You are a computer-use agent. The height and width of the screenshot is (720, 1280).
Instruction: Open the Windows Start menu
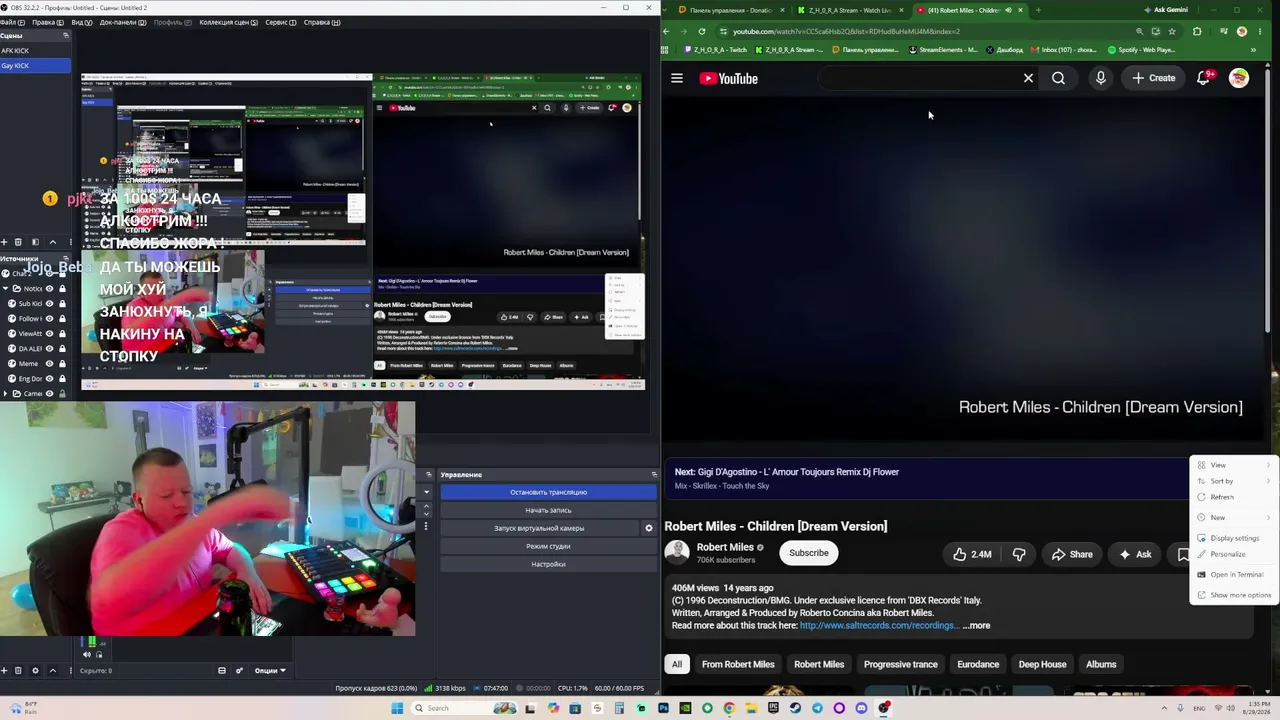[x=397, y=708]
